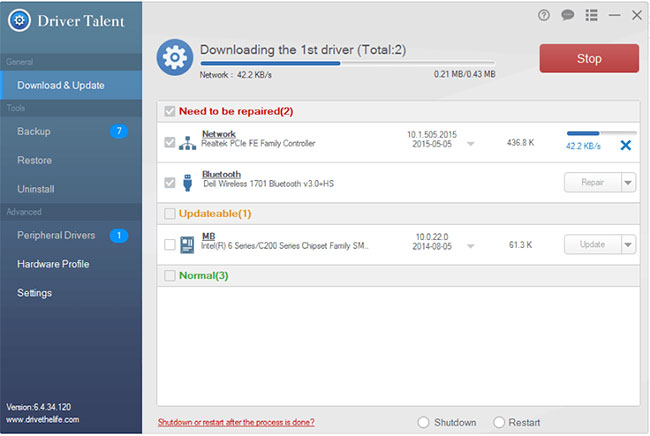Click the gear icon beside download status
Viewport: 650px width, 436px height.
click(176, 57)
